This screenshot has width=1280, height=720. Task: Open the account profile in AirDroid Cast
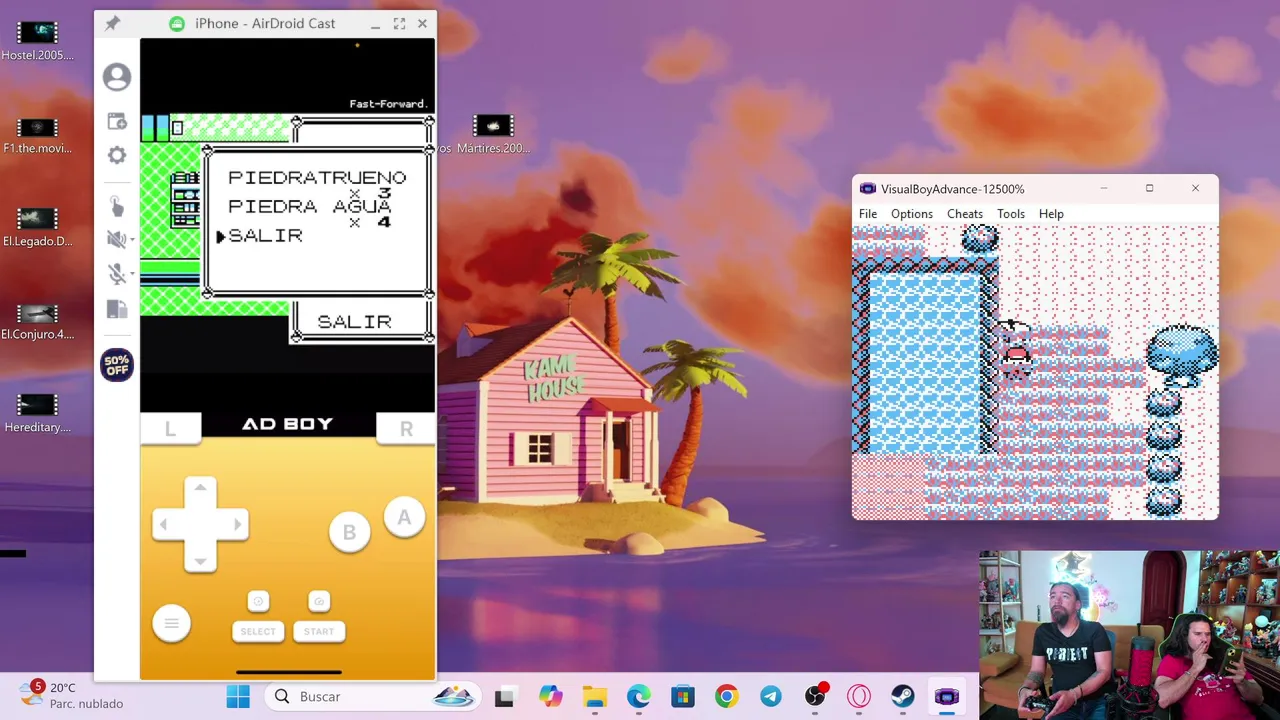click(x=117, y=77)
